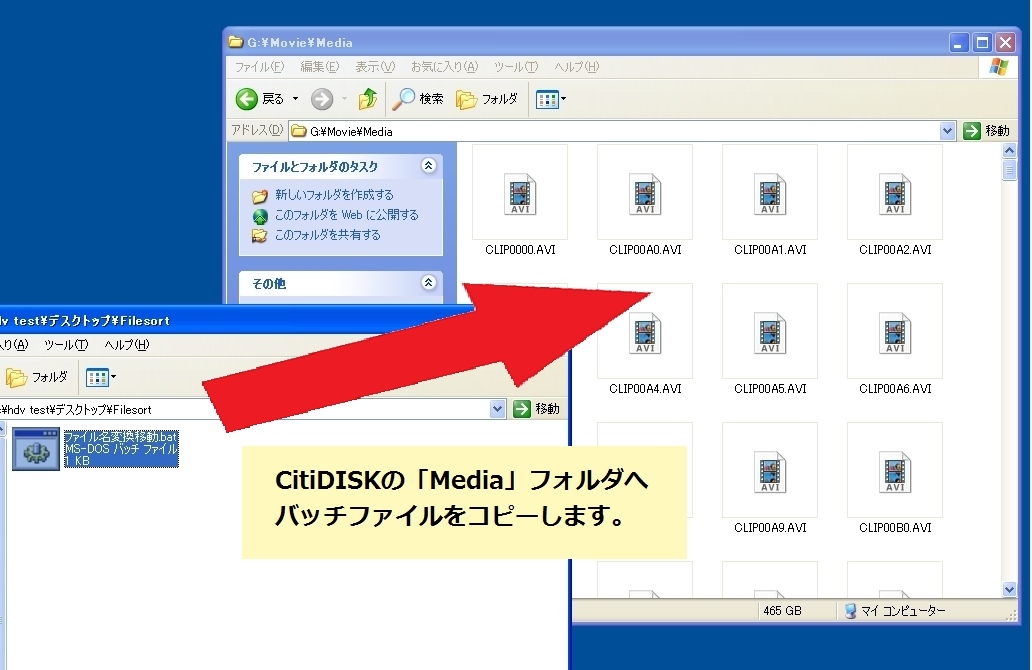Select CLIP00A1.AVI file icon

(x=770, y=193)
